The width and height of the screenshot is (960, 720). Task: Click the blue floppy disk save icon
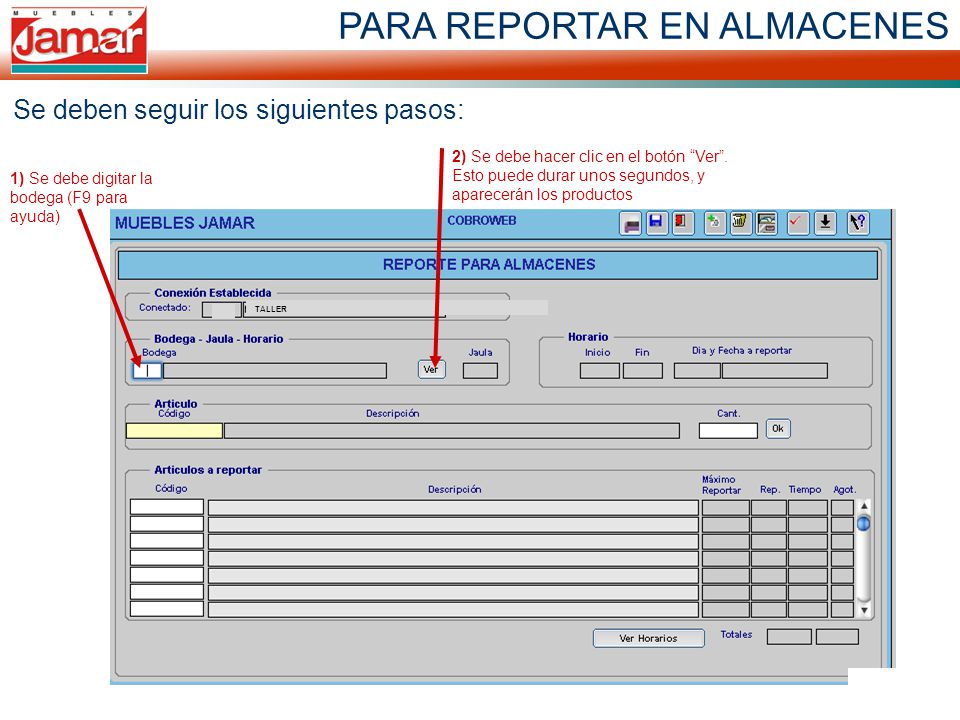pos(656,223)
